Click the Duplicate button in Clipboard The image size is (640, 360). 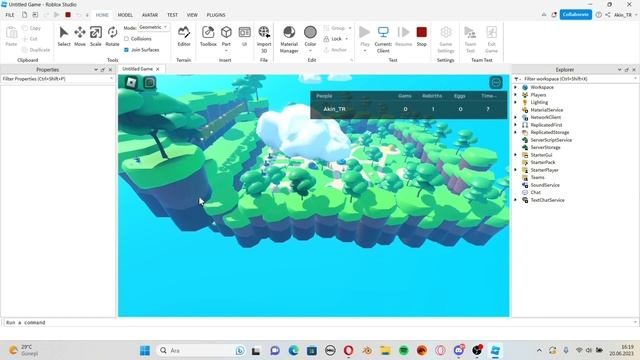[x=36, y=50]
